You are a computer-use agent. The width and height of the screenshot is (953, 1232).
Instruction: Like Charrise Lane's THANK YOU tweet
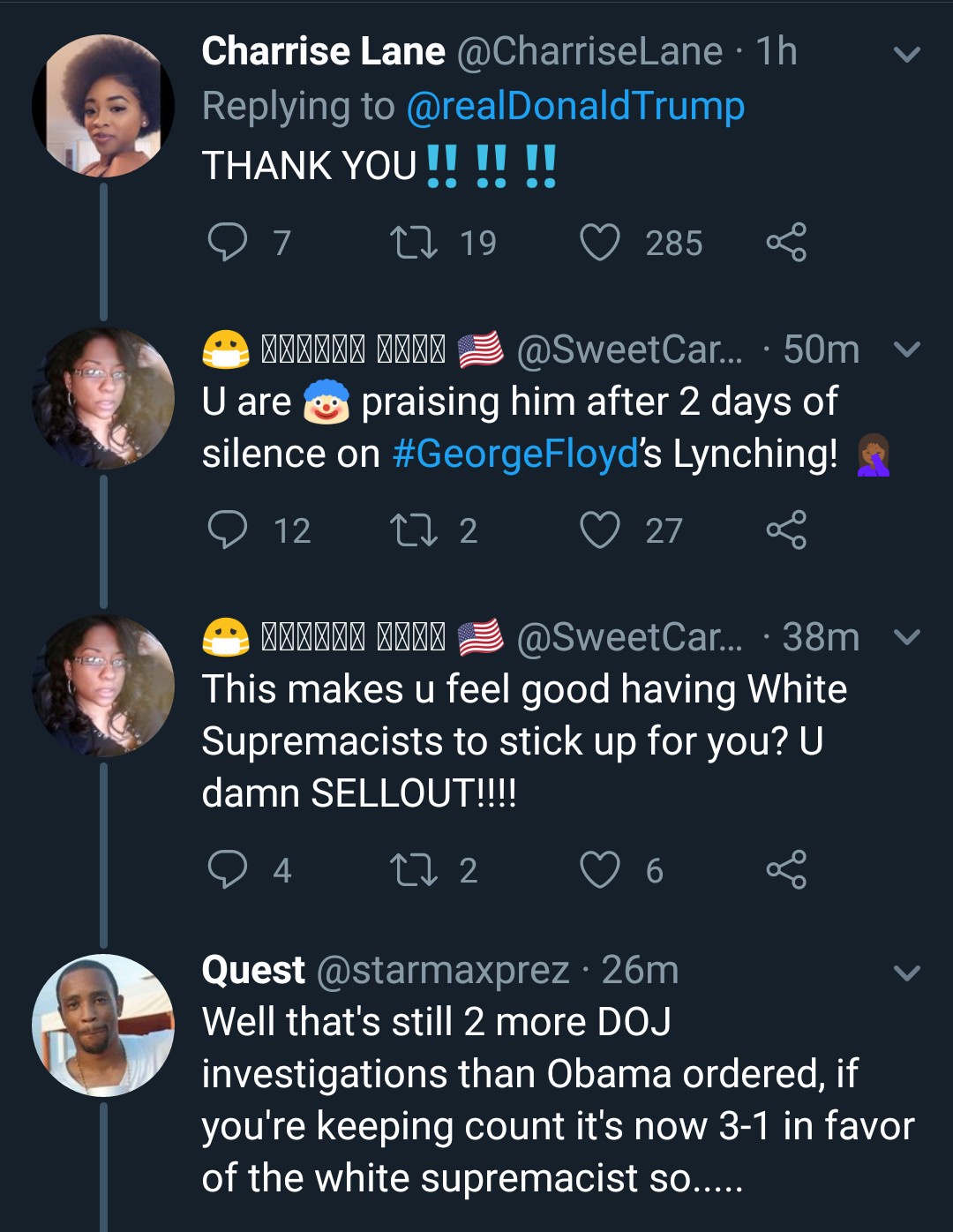click(x=600, y=243)
